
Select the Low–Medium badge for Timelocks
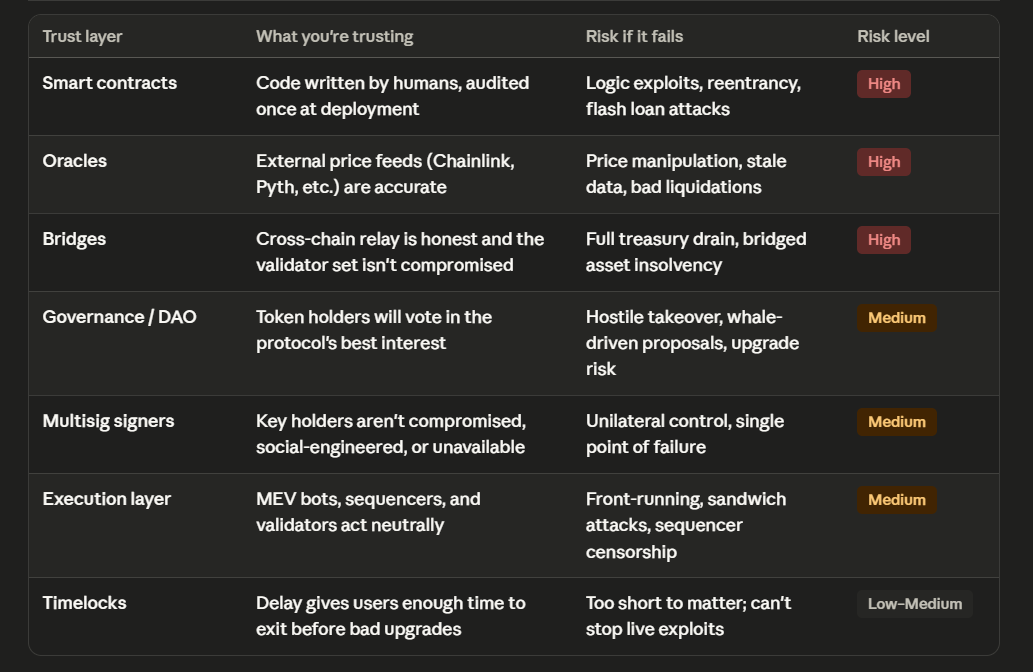[914, 603]
